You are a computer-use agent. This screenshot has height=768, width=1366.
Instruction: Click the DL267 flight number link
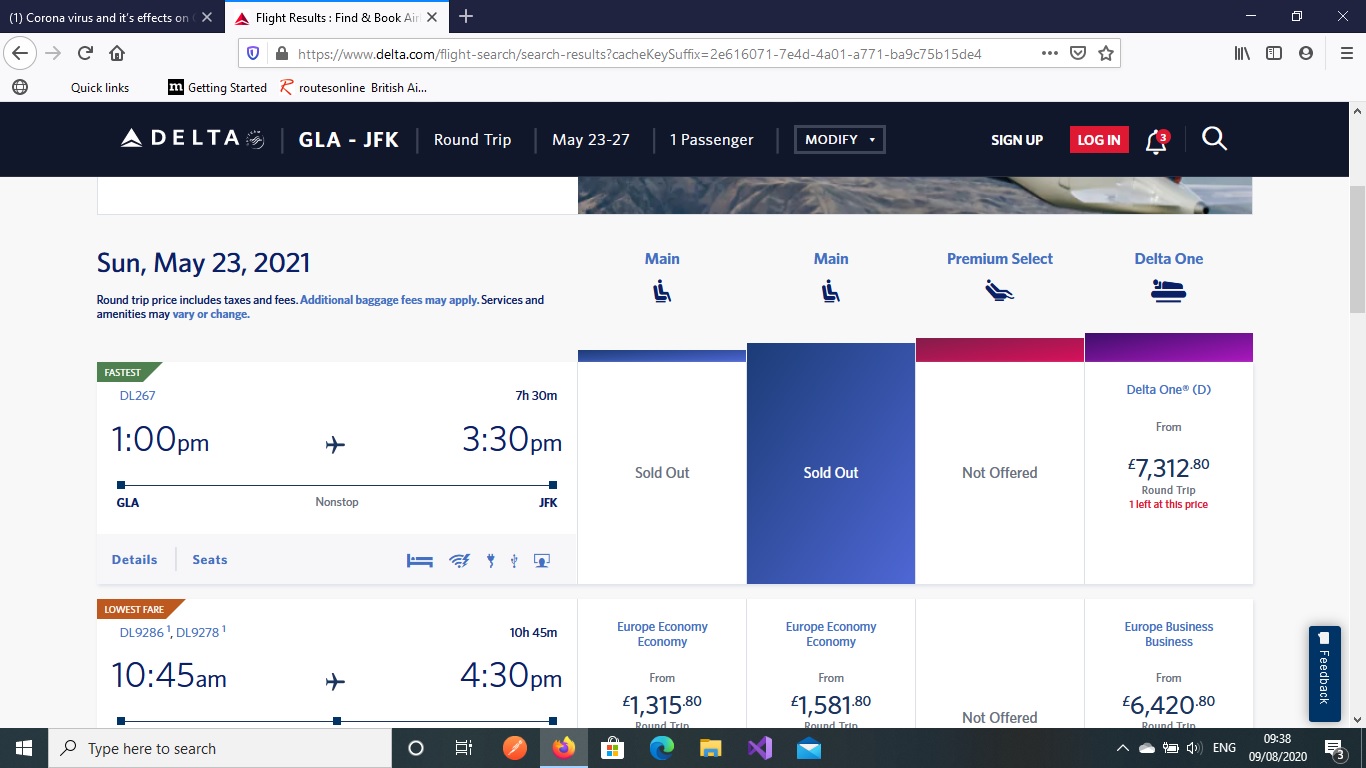click(x=137, y=395)
